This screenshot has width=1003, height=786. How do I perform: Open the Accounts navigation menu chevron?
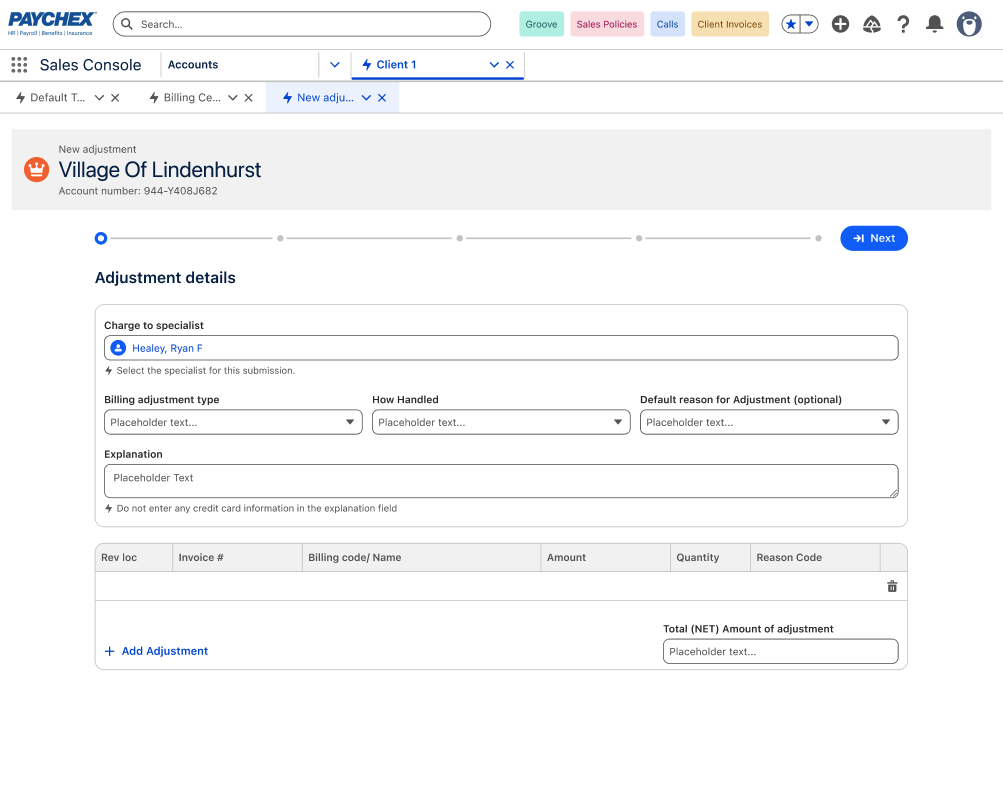(335, 65)
